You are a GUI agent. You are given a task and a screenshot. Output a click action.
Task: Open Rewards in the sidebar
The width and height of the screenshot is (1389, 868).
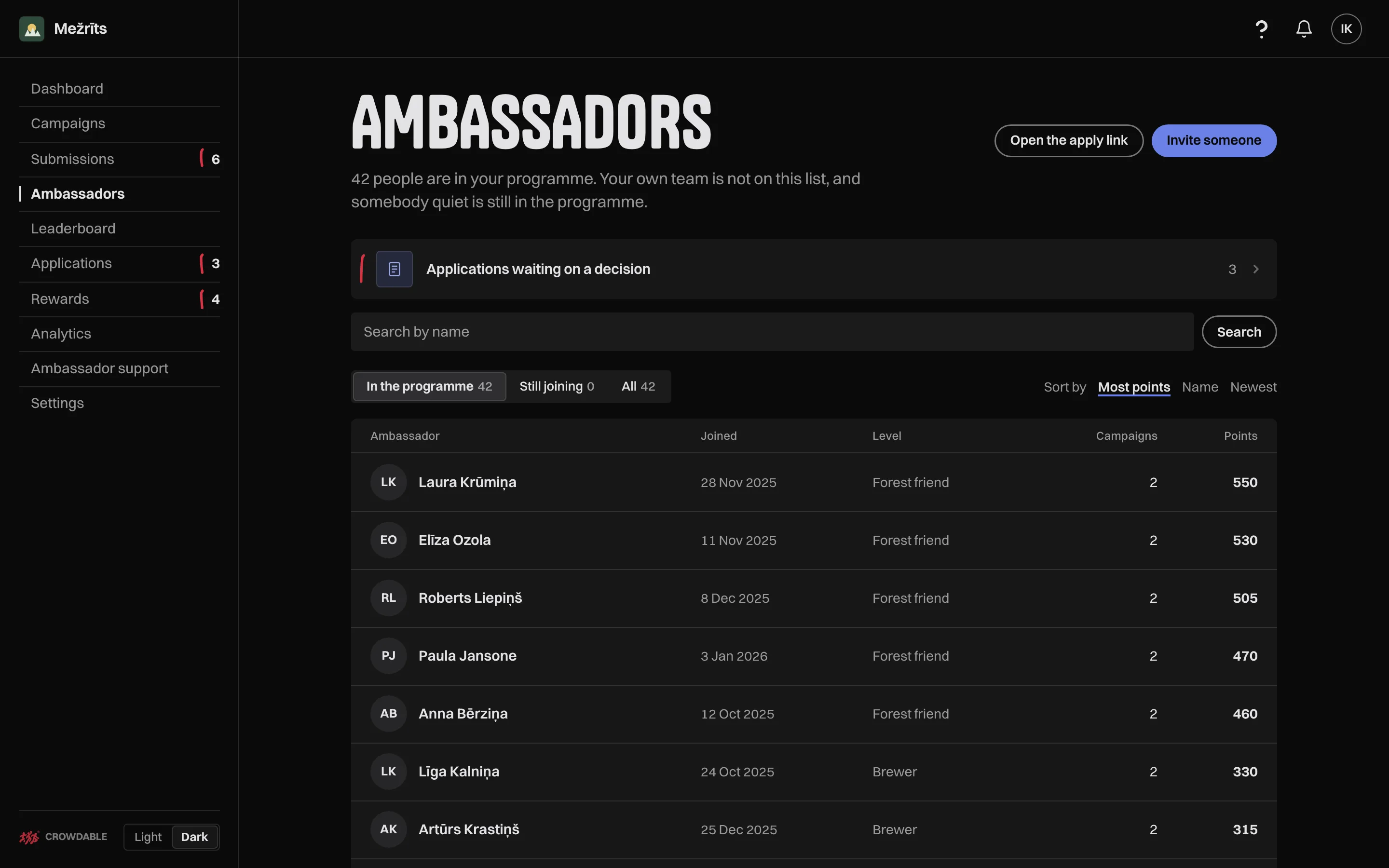pyautogui.click(x=120, y=299)
